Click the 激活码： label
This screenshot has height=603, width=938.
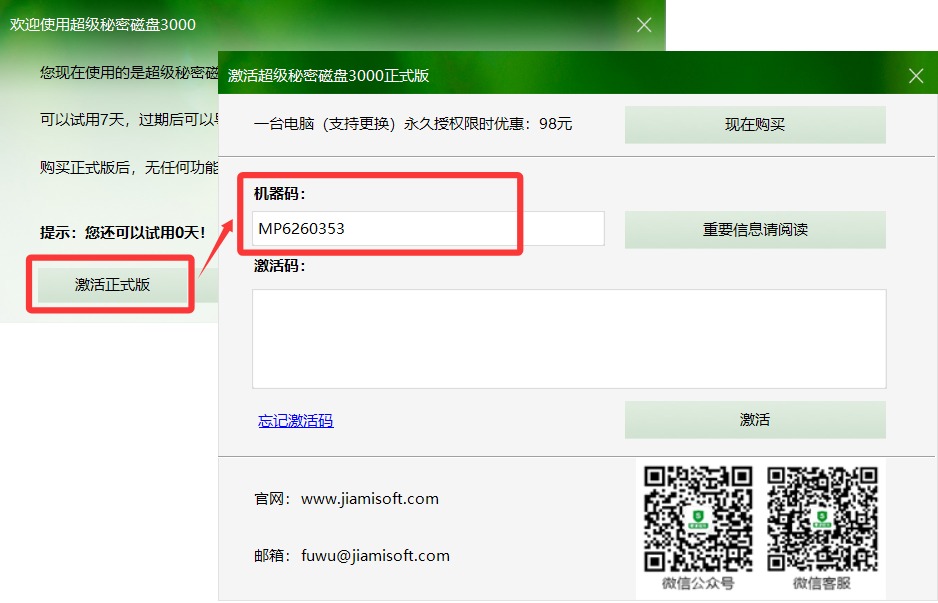pyautogui.click(x=279, y=266)
